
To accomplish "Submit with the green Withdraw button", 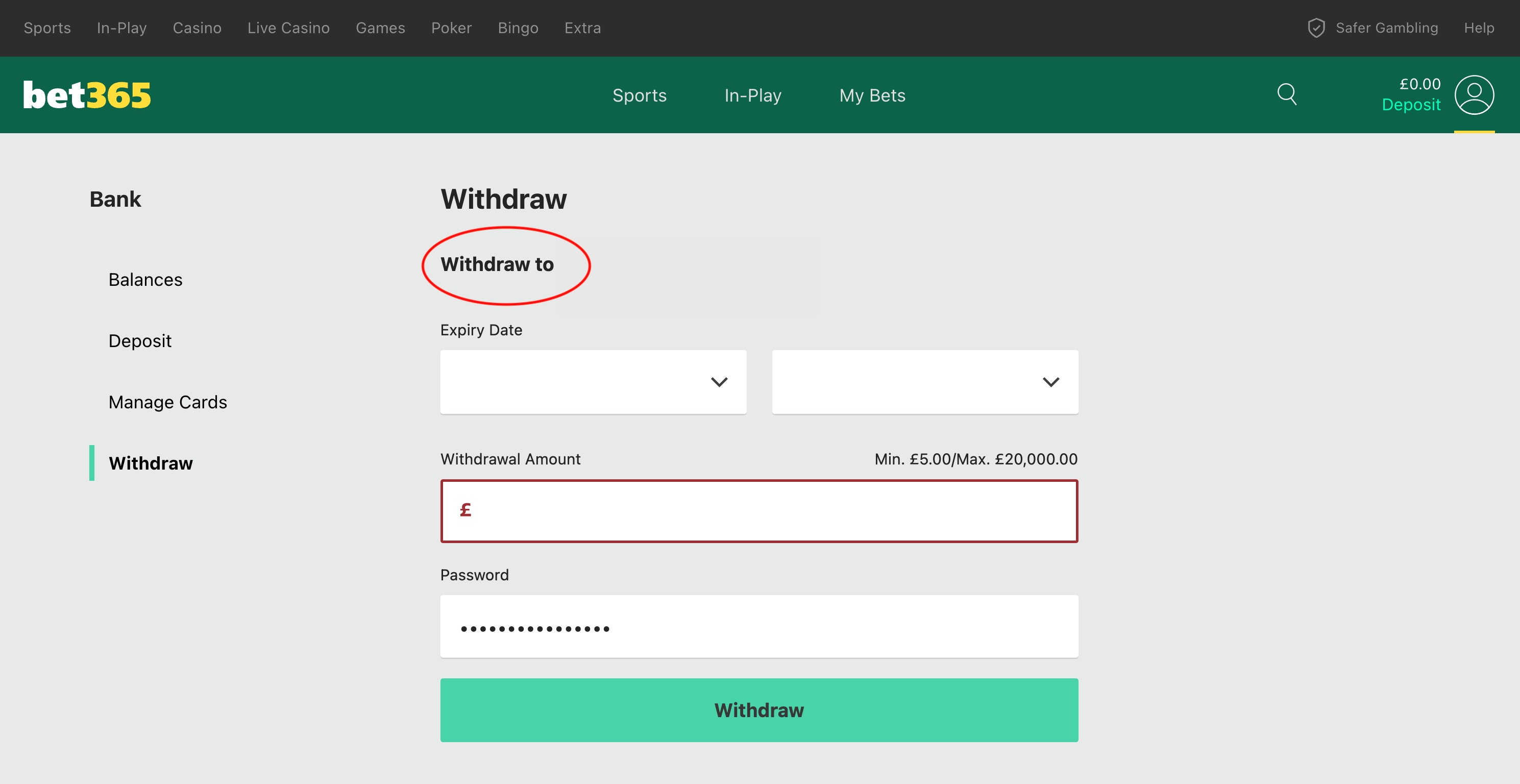I will coord(759,710).
